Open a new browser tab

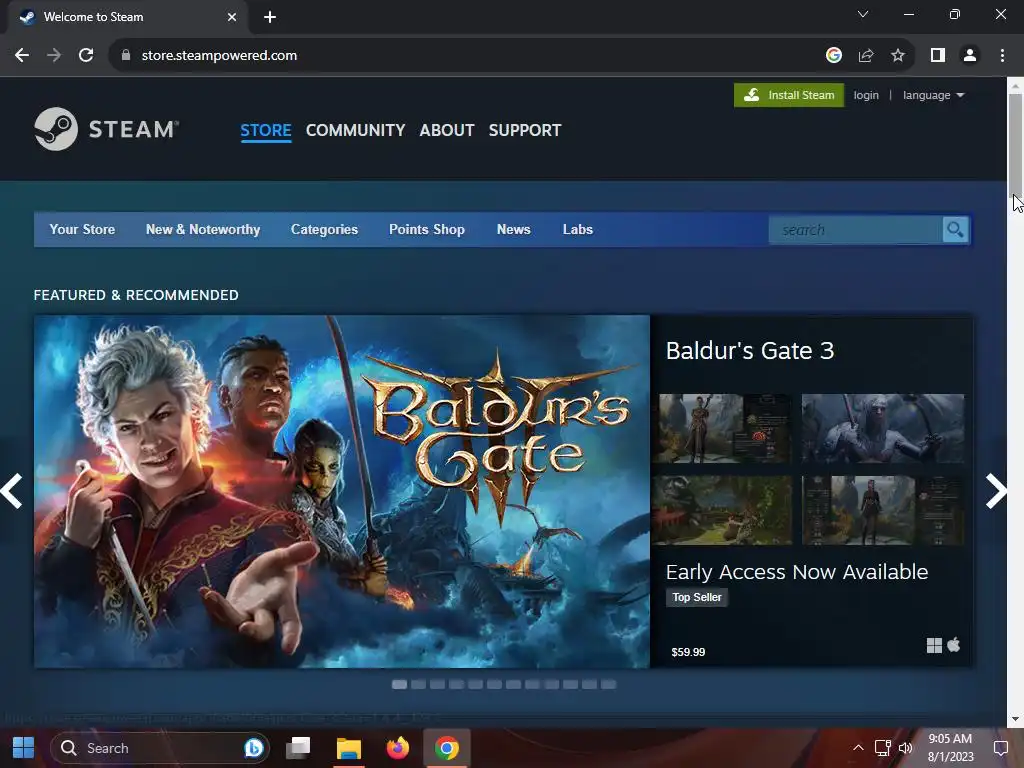[x=270, y=17]
